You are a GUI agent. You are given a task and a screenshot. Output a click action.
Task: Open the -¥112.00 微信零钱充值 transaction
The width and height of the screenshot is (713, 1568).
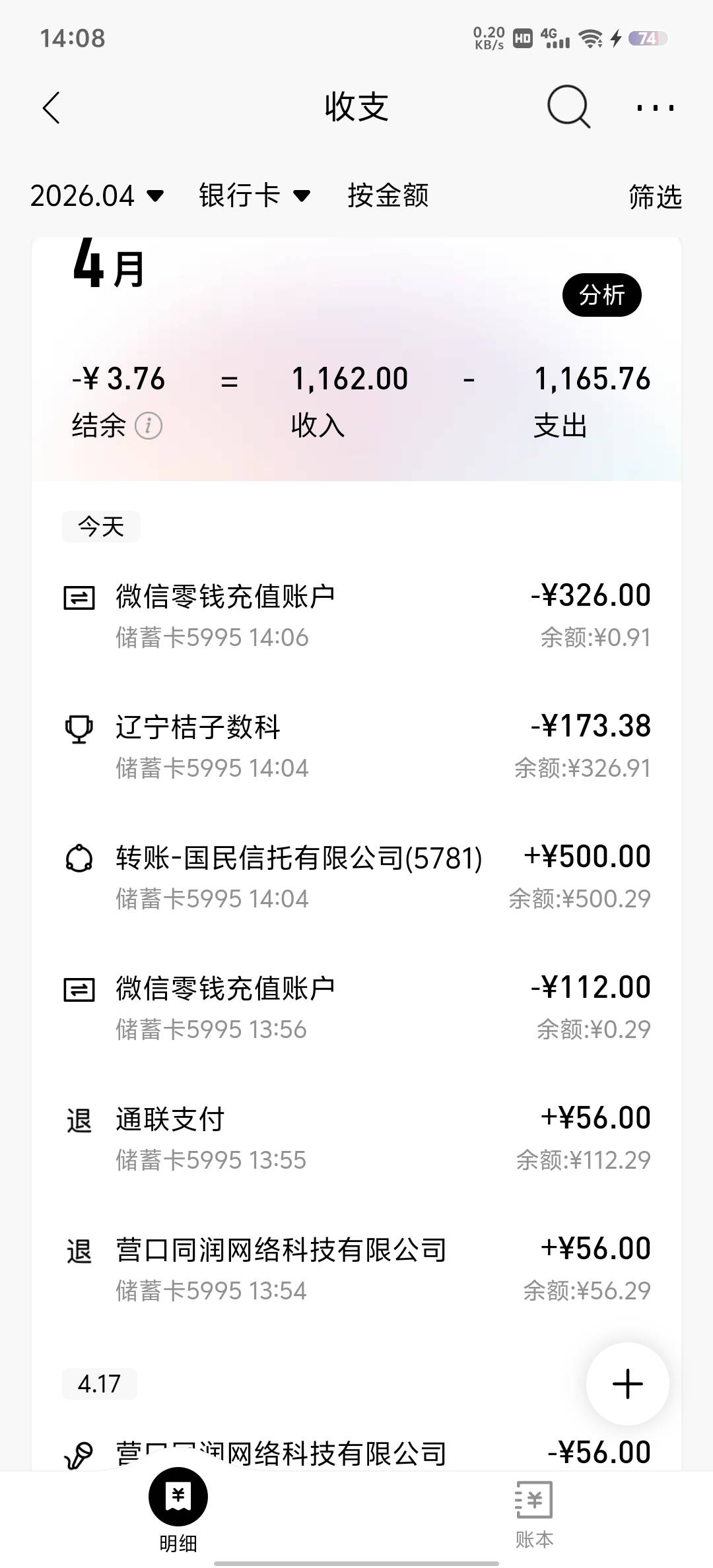click(x=356, y=1008)
